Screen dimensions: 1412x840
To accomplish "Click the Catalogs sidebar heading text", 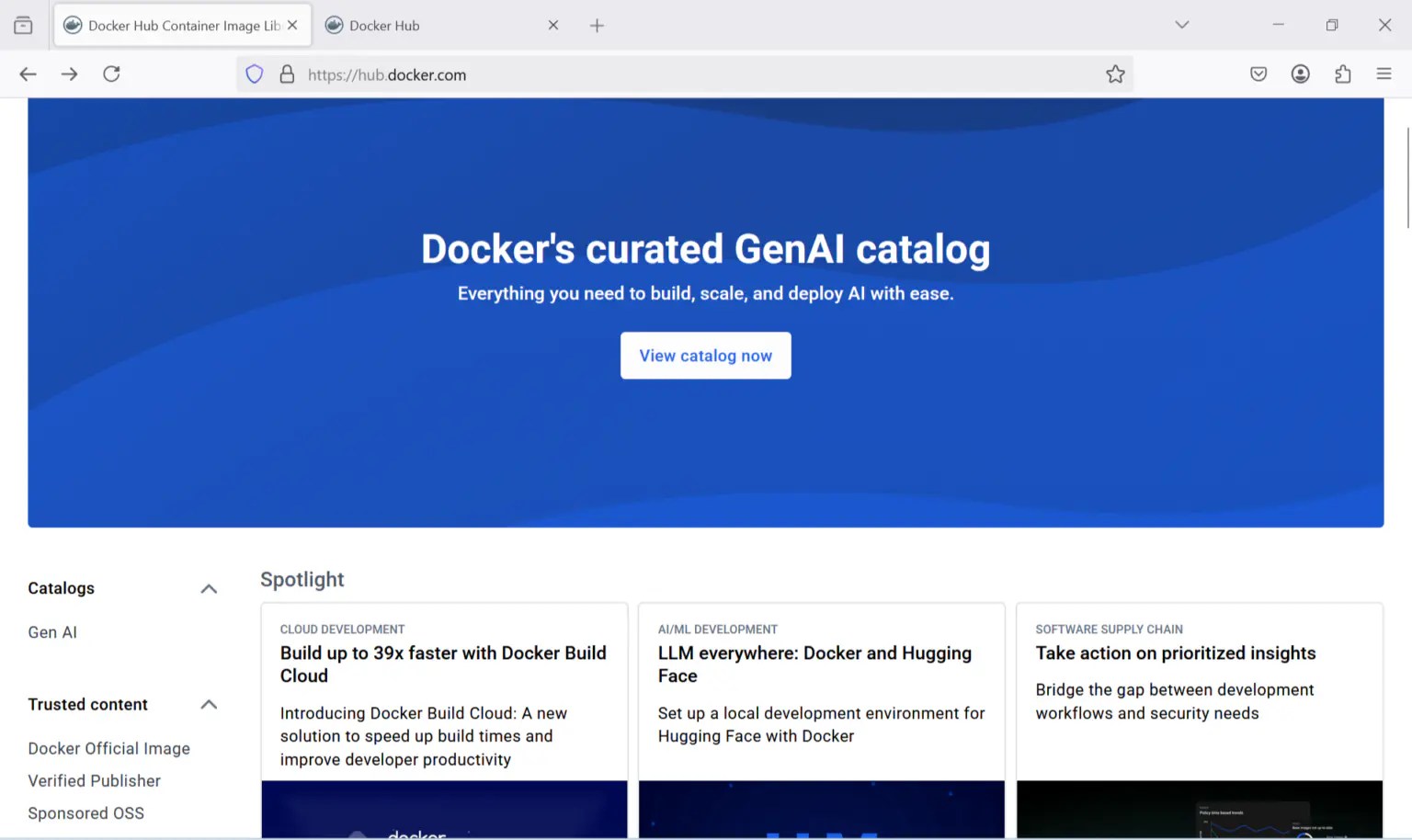I will pos(62,588).
